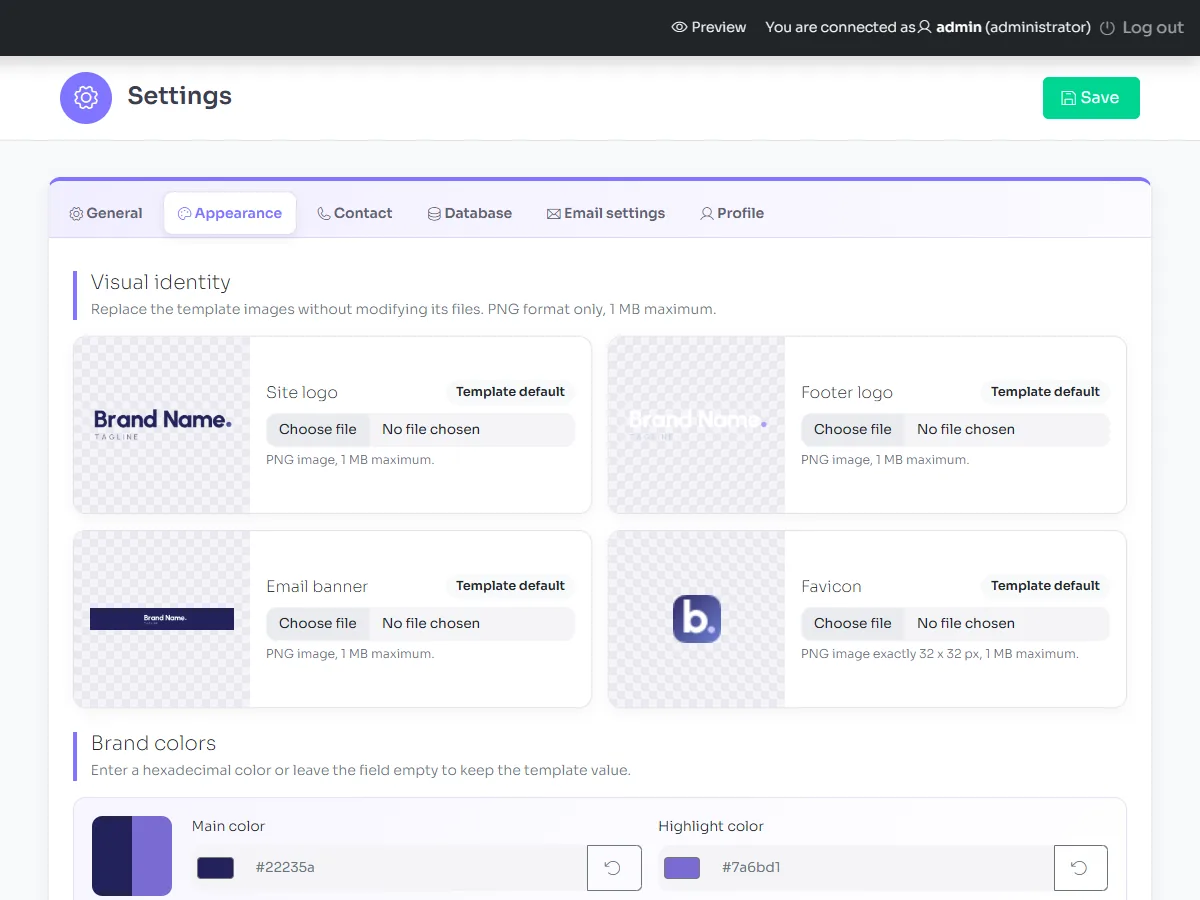Open the Preview link
The height and width of the screenshot is (900, 1200).
tap(709, 27)
